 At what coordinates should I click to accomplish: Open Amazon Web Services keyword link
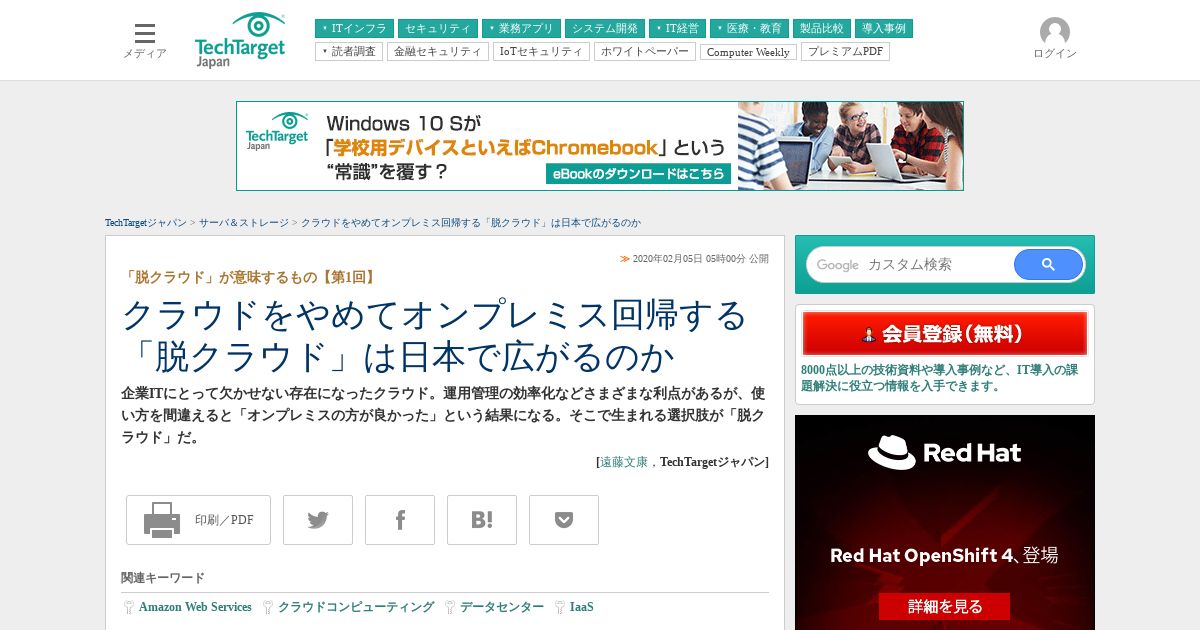point(195,607)
